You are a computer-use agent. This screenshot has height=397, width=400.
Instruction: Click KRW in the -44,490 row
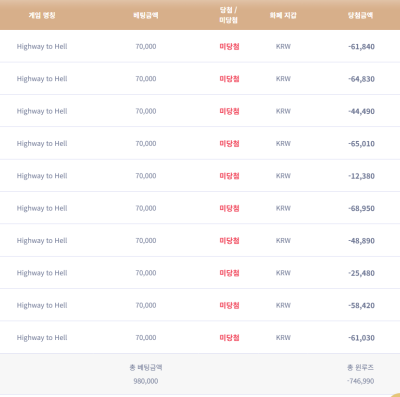[283, 111]
